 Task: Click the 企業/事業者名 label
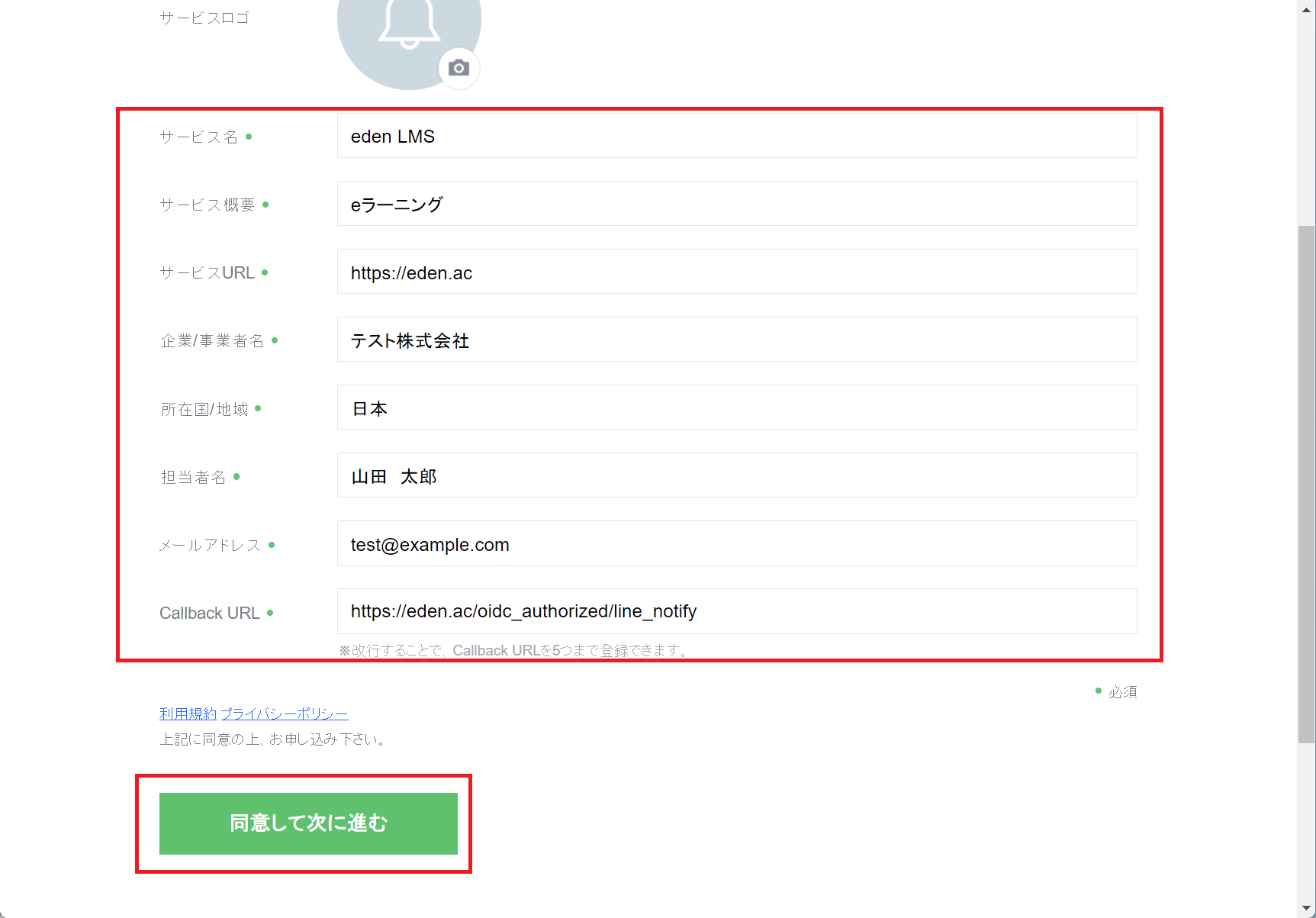(212, 340)
